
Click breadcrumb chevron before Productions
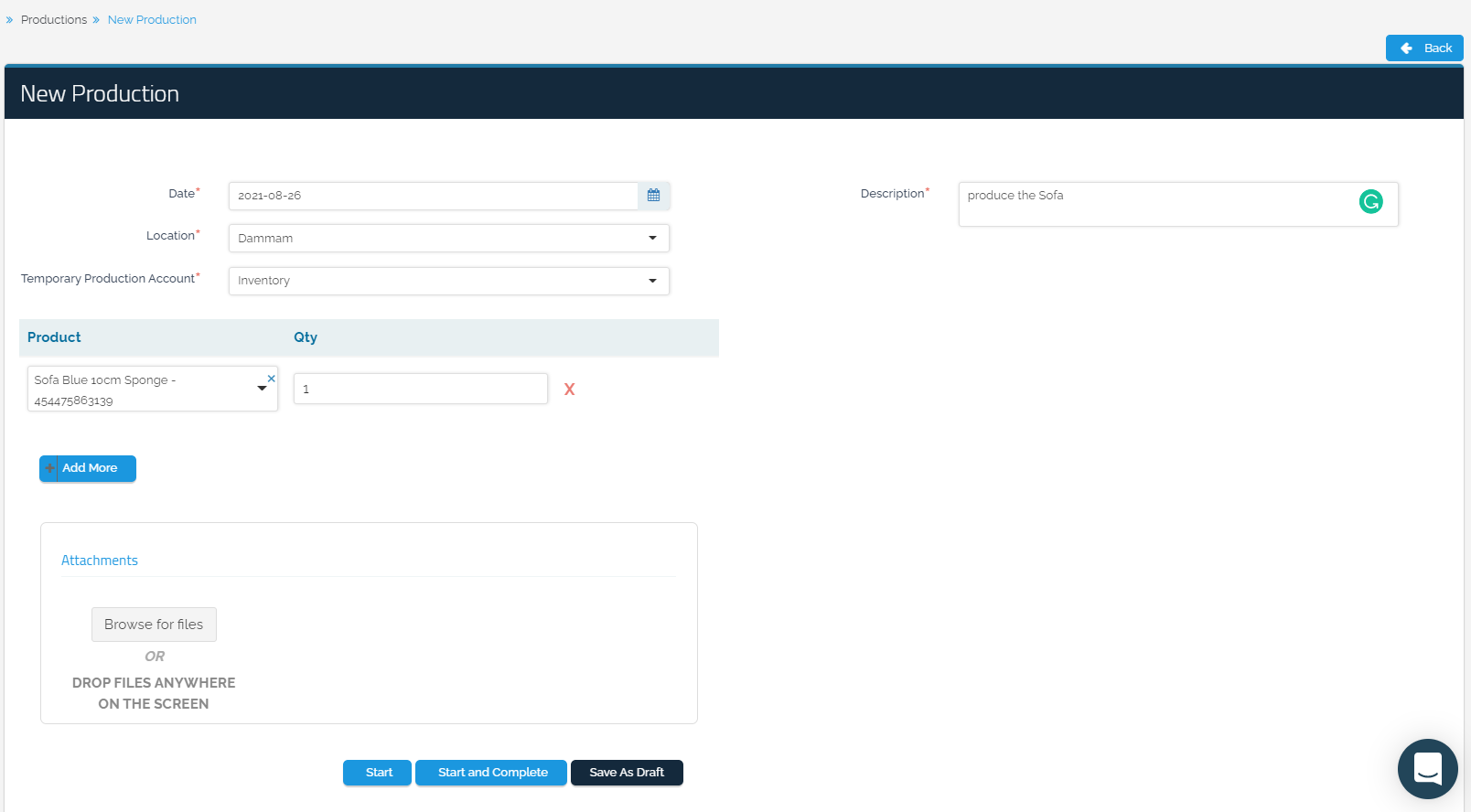[x=10, y=20]
